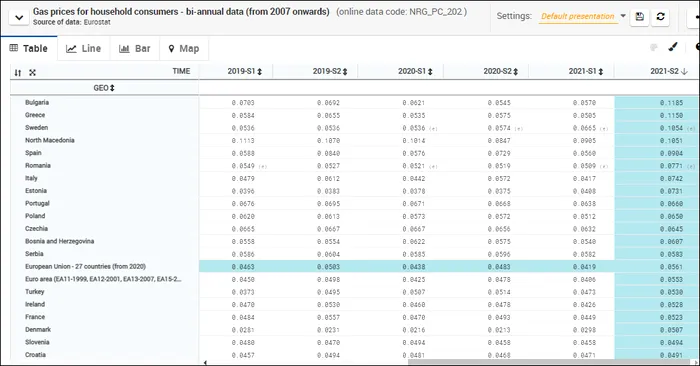Viewport: 700px width, 366px height.
Task: Select the Greece row label
Action: [x=35, y=115]
